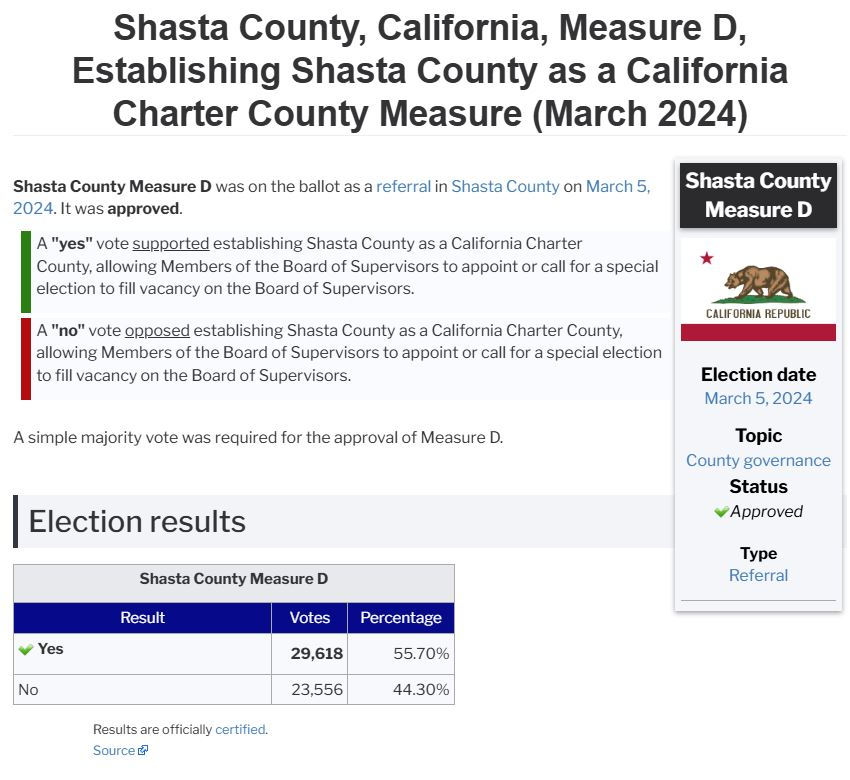850x780 pixels.
Task: Click the Referral type link in sidebar
Action: (758, 575)
